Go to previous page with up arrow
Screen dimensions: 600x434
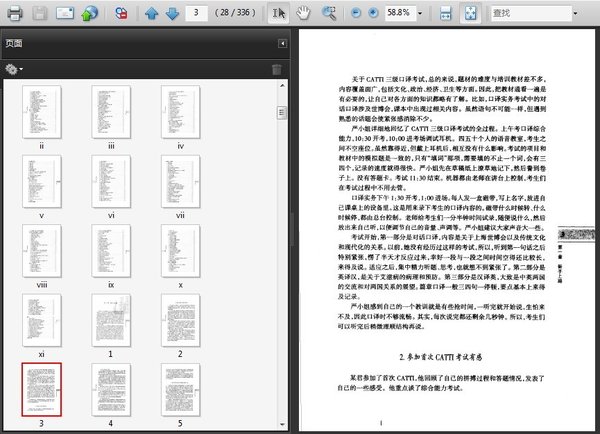[152, 14]
